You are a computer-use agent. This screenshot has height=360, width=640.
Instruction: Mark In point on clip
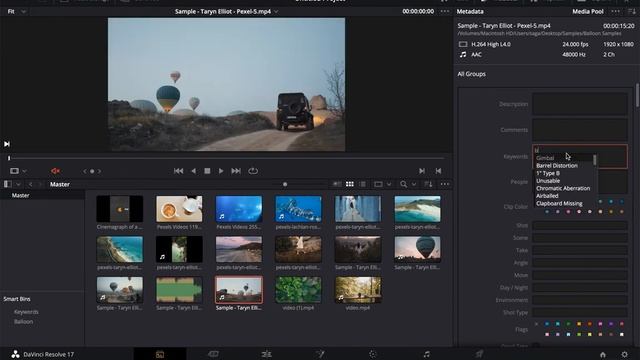pyautogui.click(x=422, y=171)
